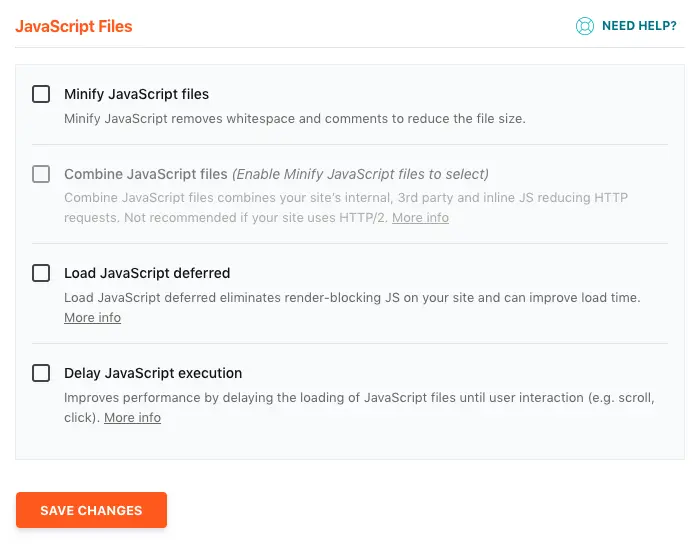The width and height of the screenshot is (700, 558).
Task: Check the Delay JavaScript execution box
Action: click(41, 373)
